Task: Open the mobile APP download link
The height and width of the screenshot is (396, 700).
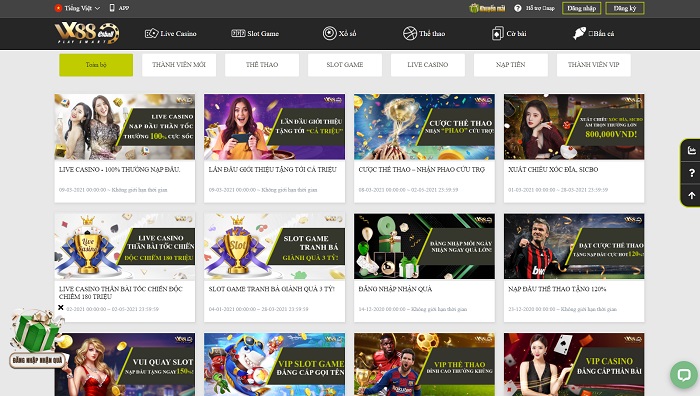Action: 119,8
